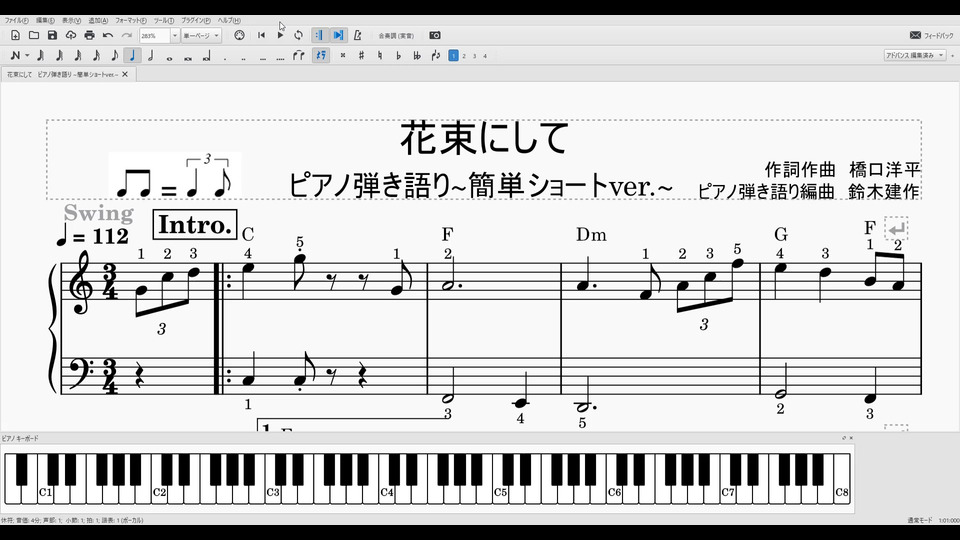Select the title text 花束にして in score
Screen dimensions: 960x540
click(484, 138)
